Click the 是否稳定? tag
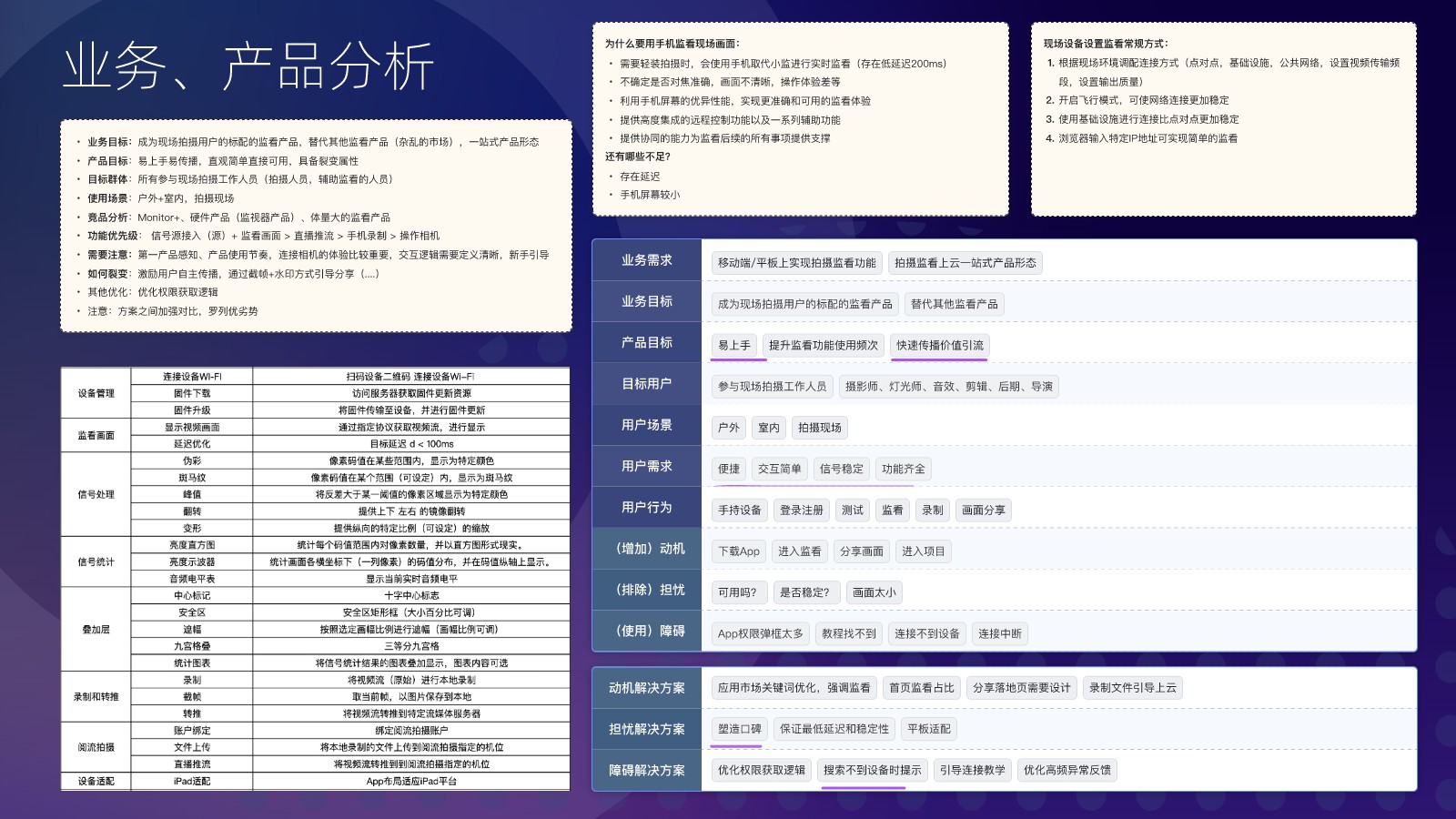This screenshot has height=819, width=1456. coord(805,592)
